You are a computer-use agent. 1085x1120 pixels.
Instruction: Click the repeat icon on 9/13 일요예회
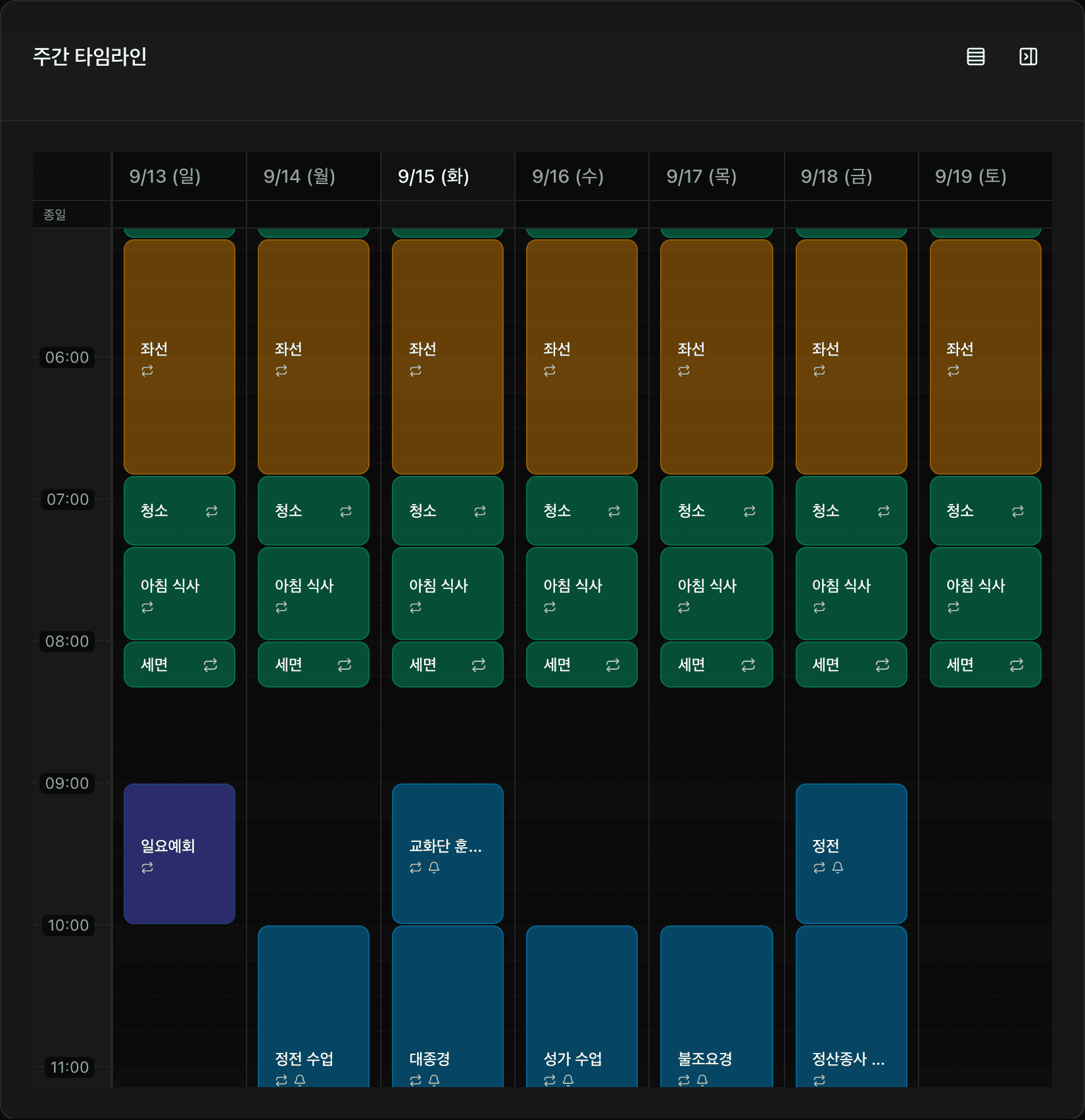(x=147, y=868)
